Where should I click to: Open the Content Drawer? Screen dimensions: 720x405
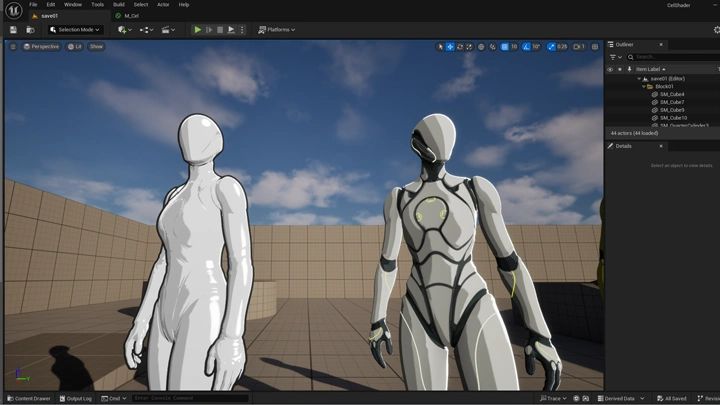pyautogui.click(x=29, y=399)
